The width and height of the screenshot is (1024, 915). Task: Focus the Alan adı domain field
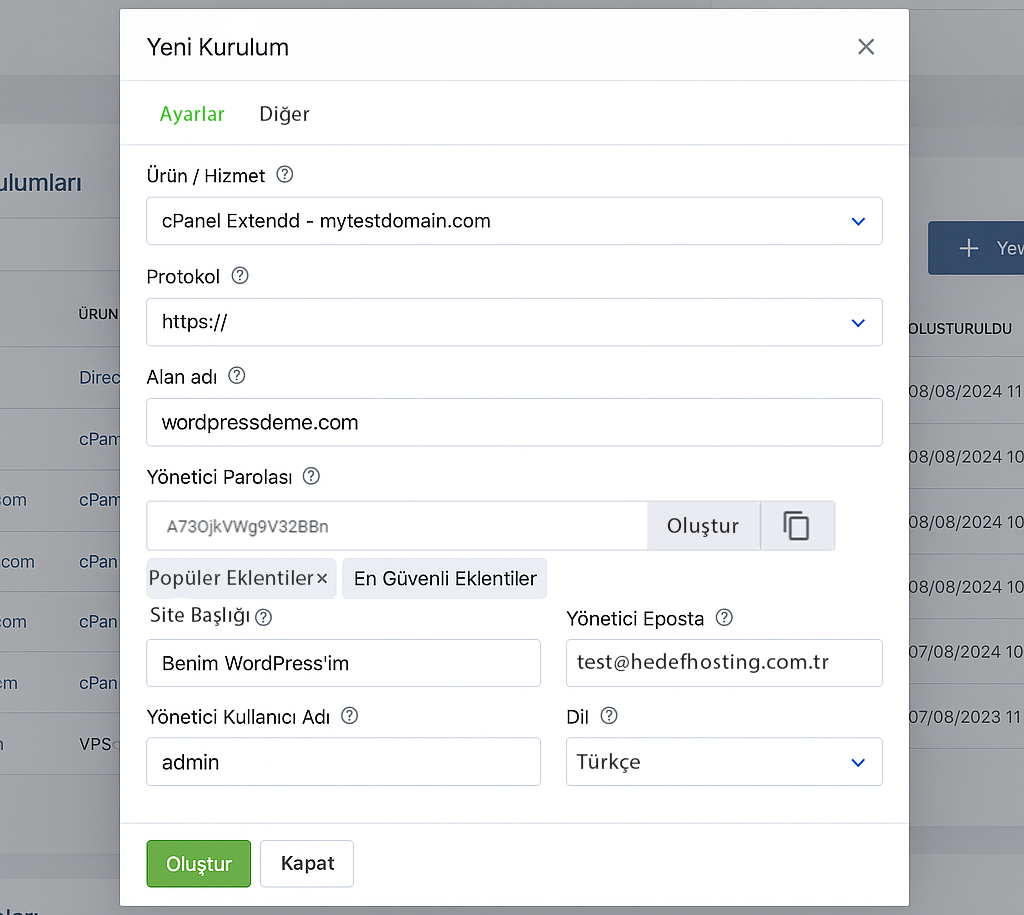coord(514,423)
